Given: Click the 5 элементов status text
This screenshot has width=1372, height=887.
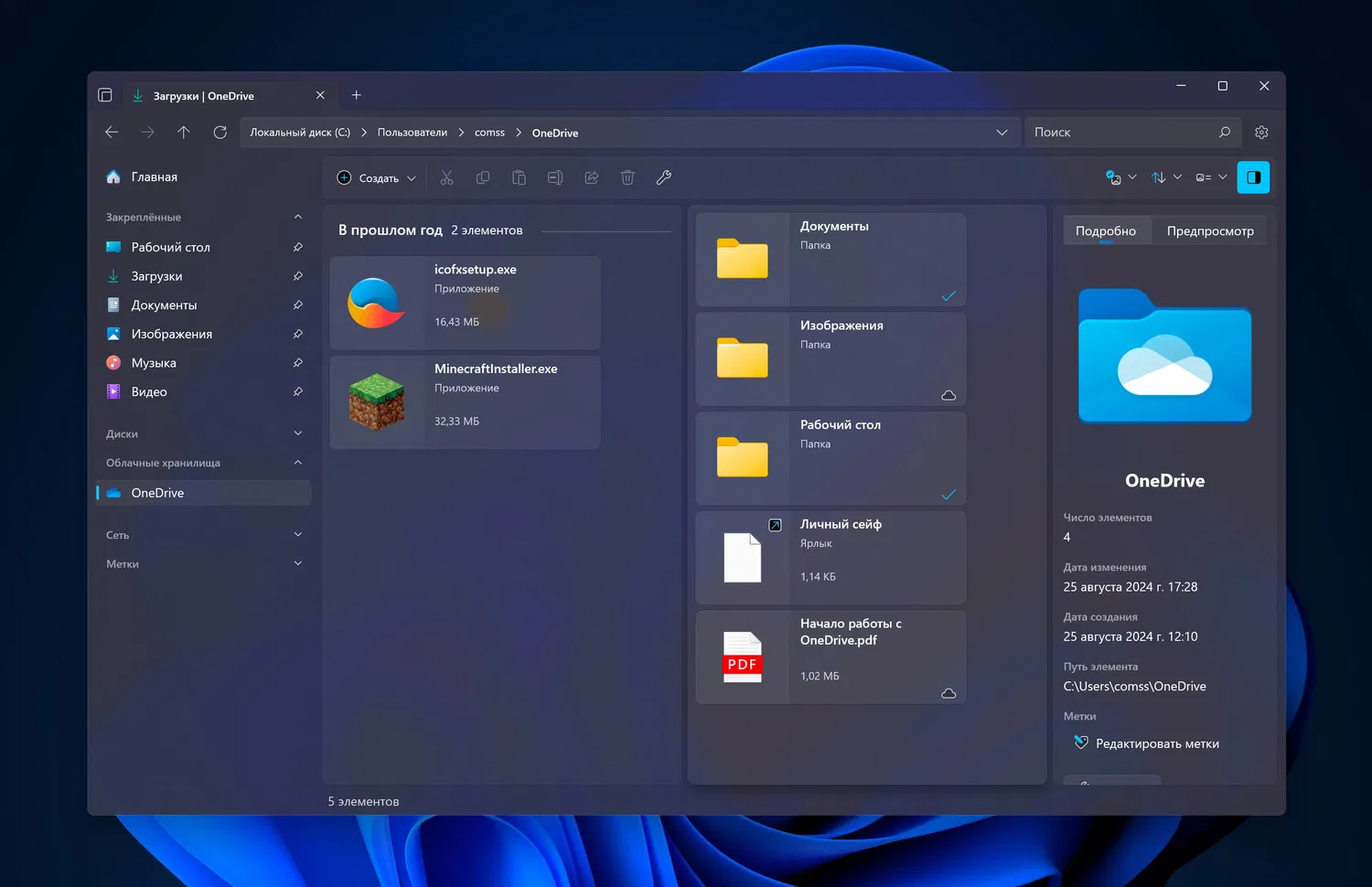Looking at the screenshot, I should point(364,802).
